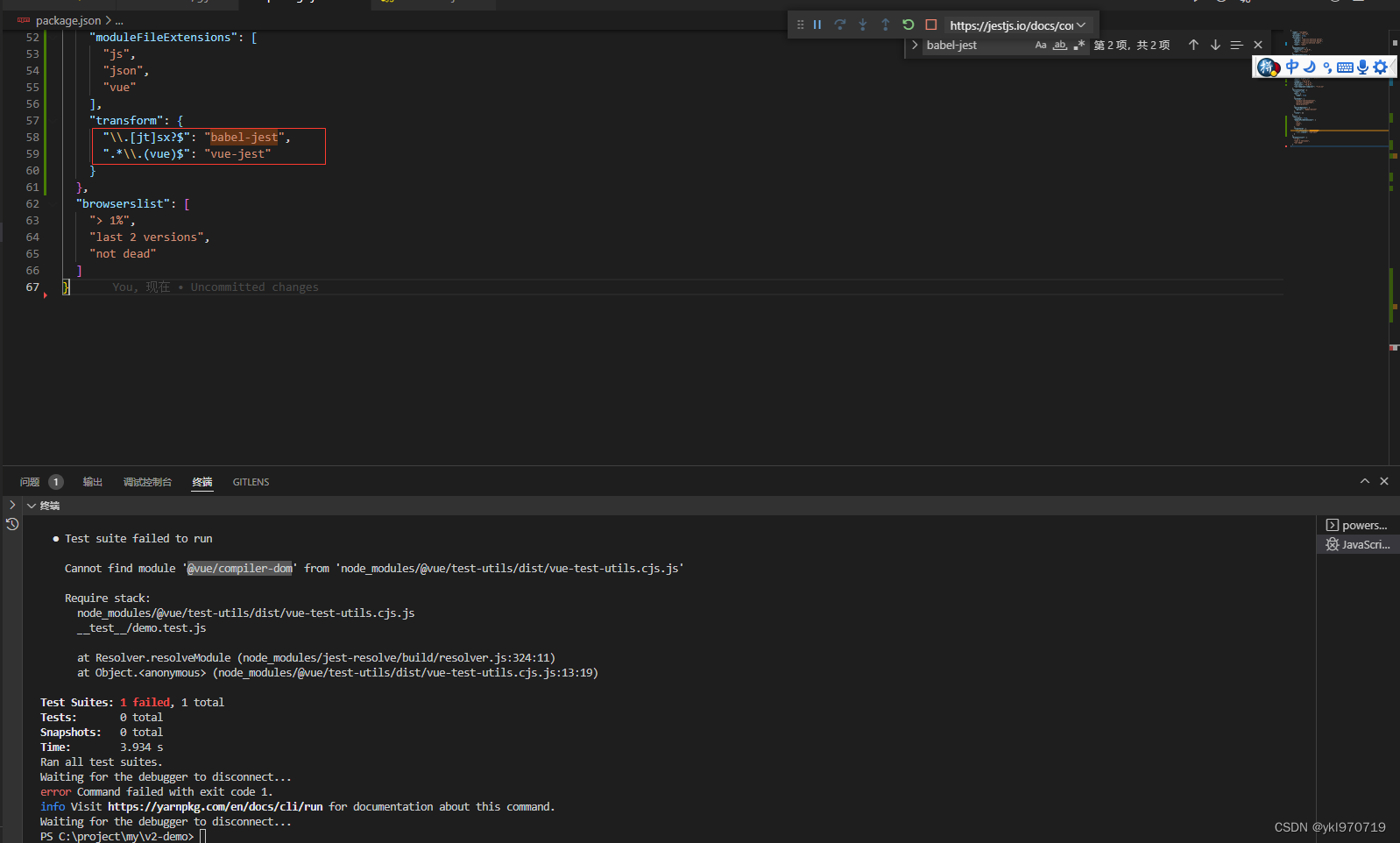Open the jestjs.io debug session dropdown

click(1018, 25)
